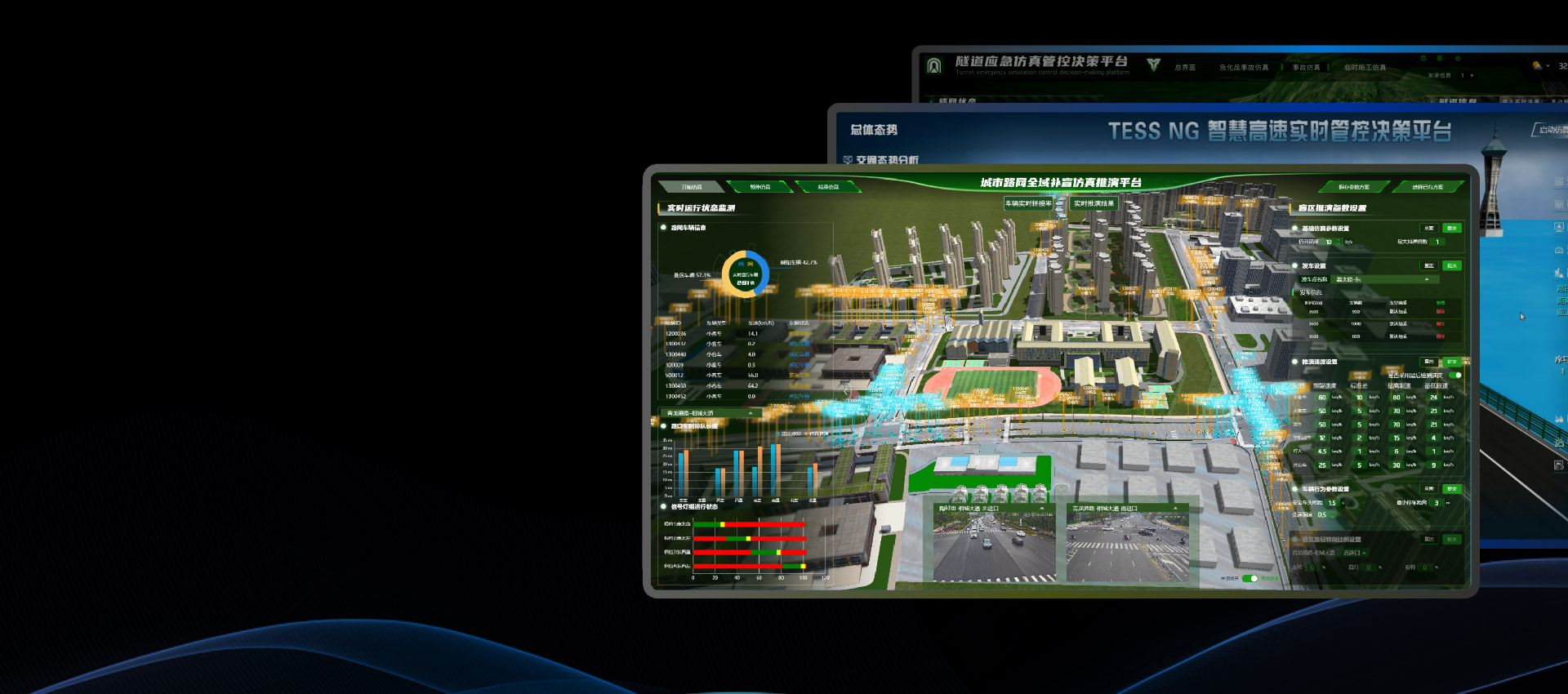The height and width of the screenshot is (694, 1568).
Task: Toggle the speed detection switch in 推演速度设置
Action: pos(1456,376)
